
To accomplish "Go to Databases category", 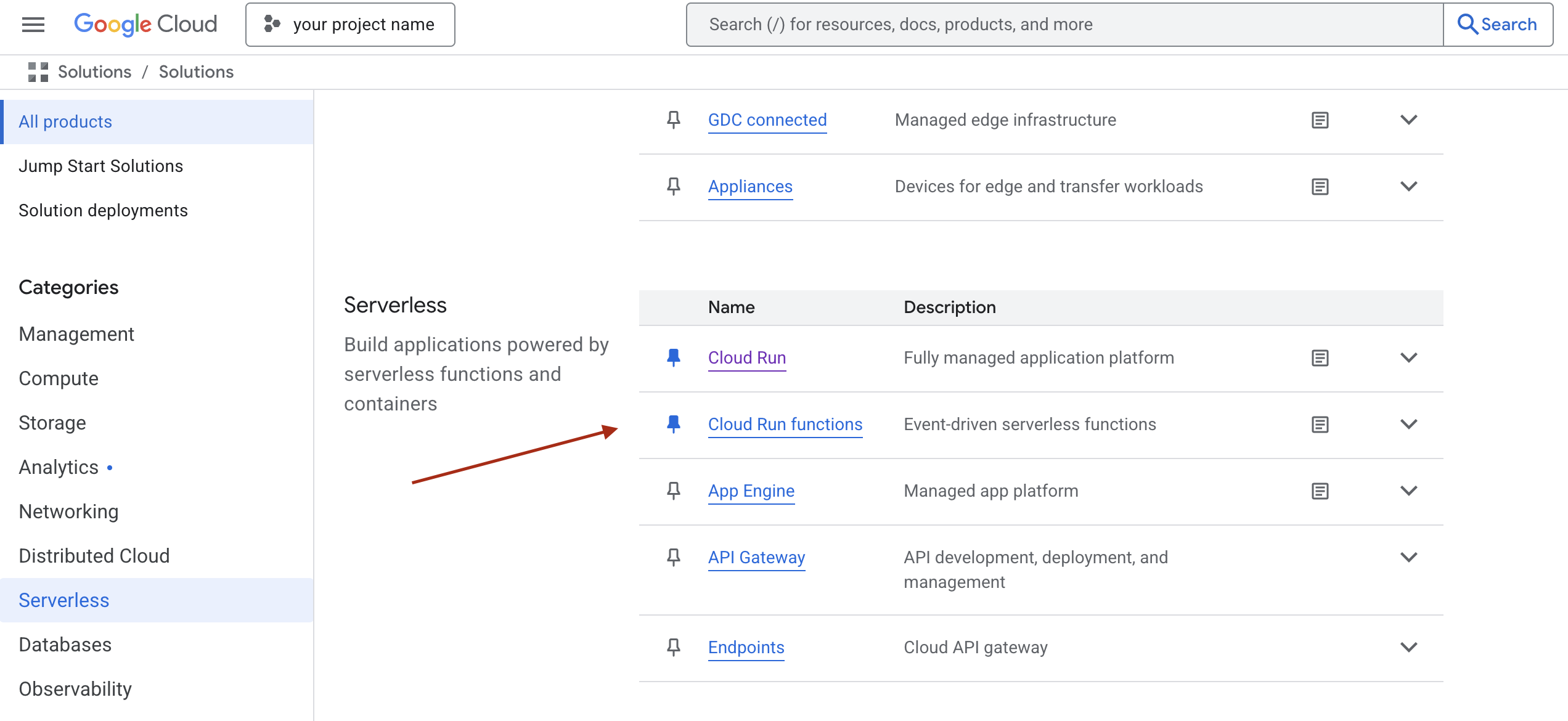I will 65,645.
